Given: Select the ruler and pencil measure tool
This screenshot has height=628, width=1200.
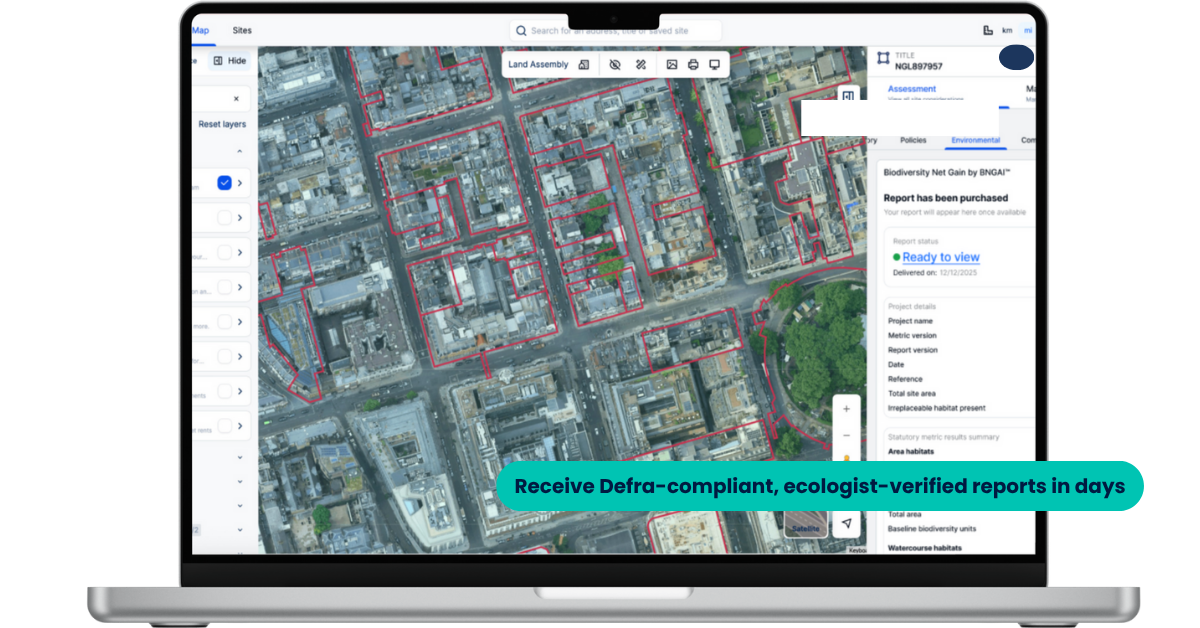Looking at the screenshot, I should coord(642,65).
